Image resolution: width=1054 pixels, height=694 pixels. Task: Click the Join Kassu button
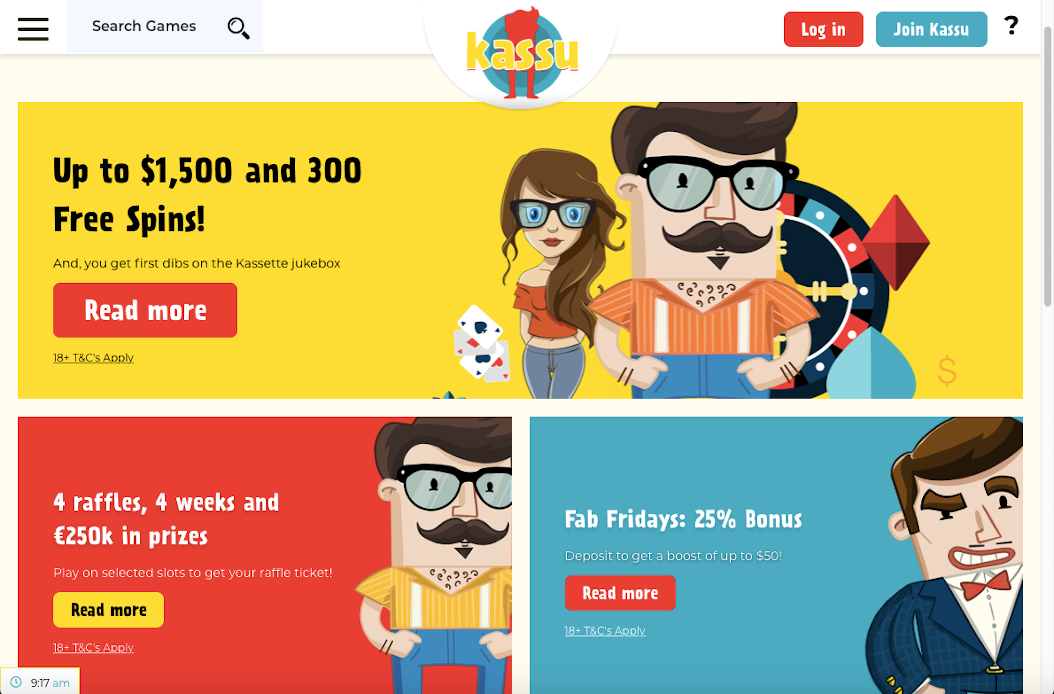[x=931, y=30]
